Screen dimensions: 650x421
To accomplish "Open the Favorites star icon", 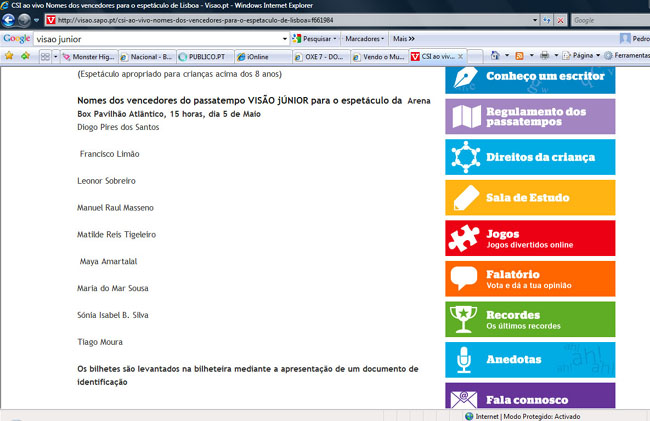I will tap(9, 56).
